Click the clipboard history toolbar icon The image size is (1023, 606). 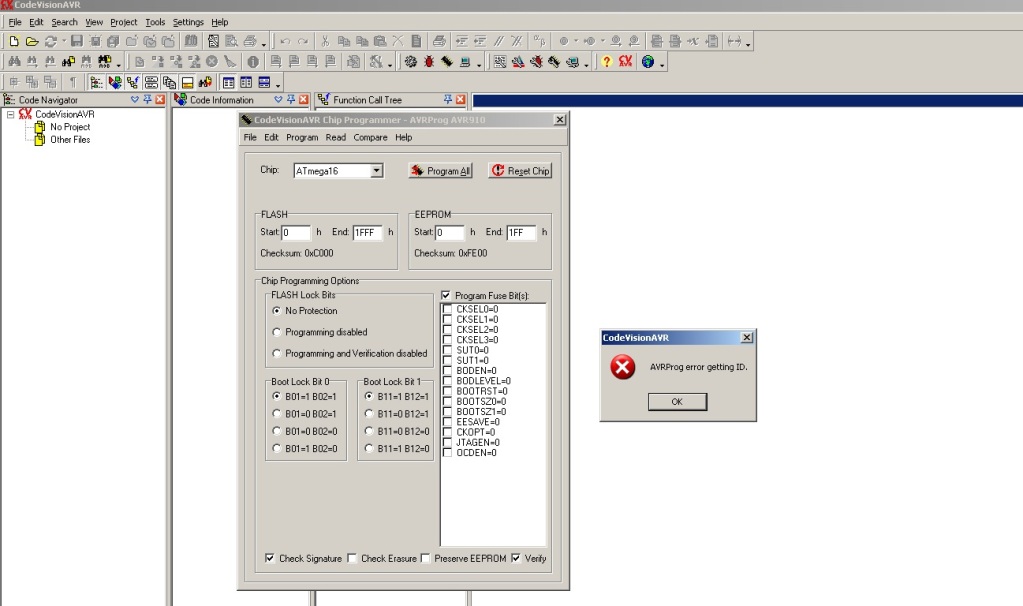(169, 82)
